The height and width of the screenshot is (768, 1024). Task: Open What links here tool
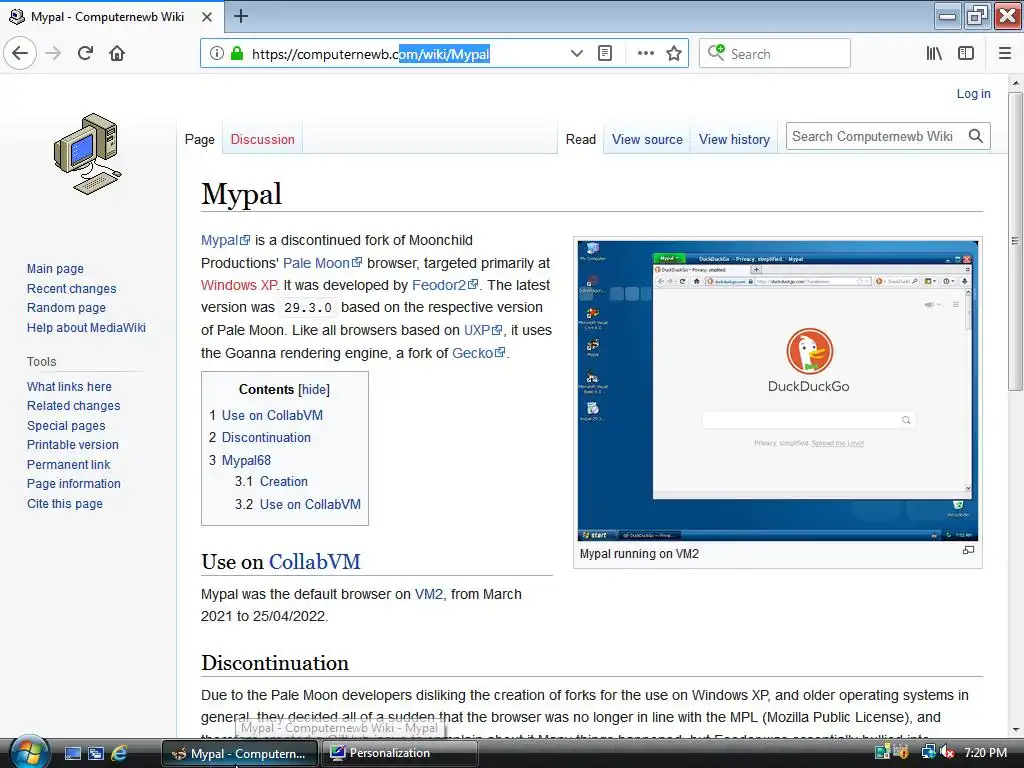(69, 387)
